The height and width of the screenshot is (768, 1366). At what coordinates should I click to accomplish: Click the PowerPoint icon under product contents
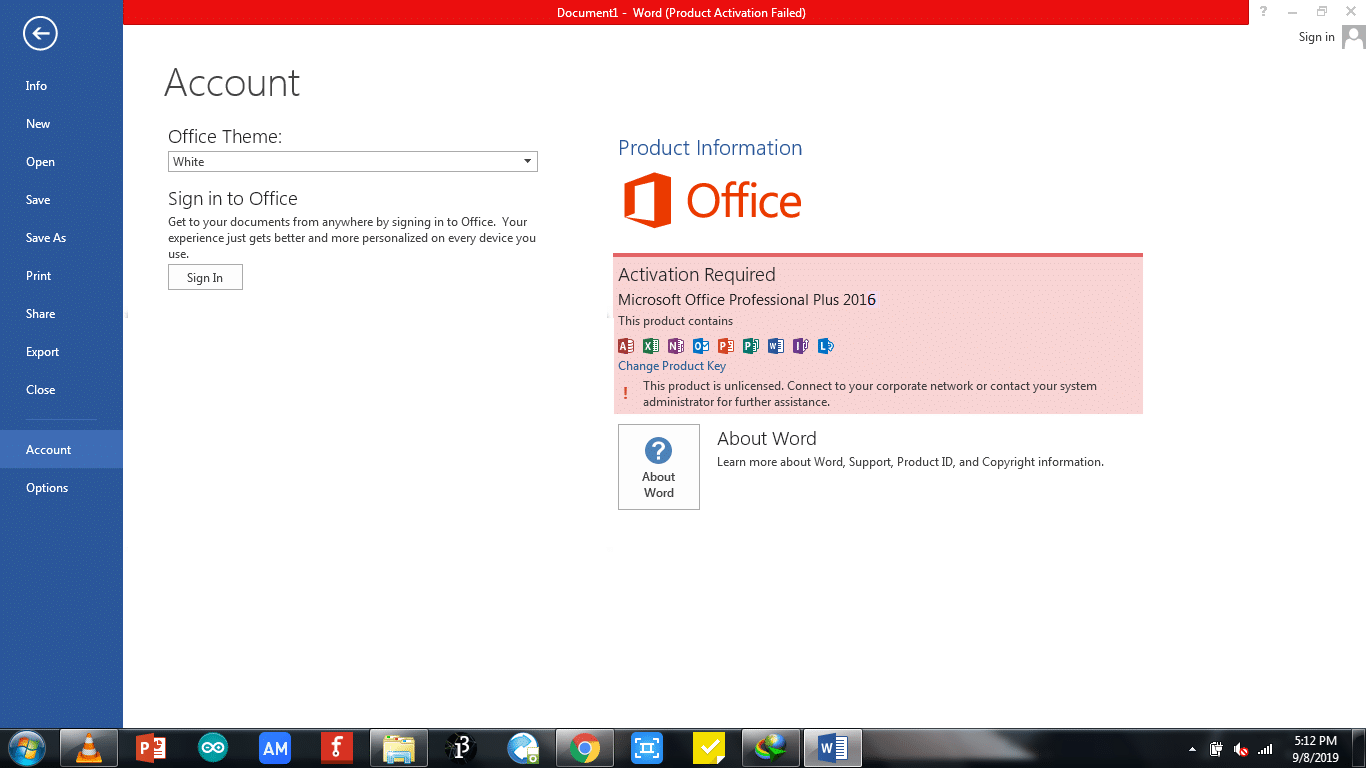click(x=726, y=346)
